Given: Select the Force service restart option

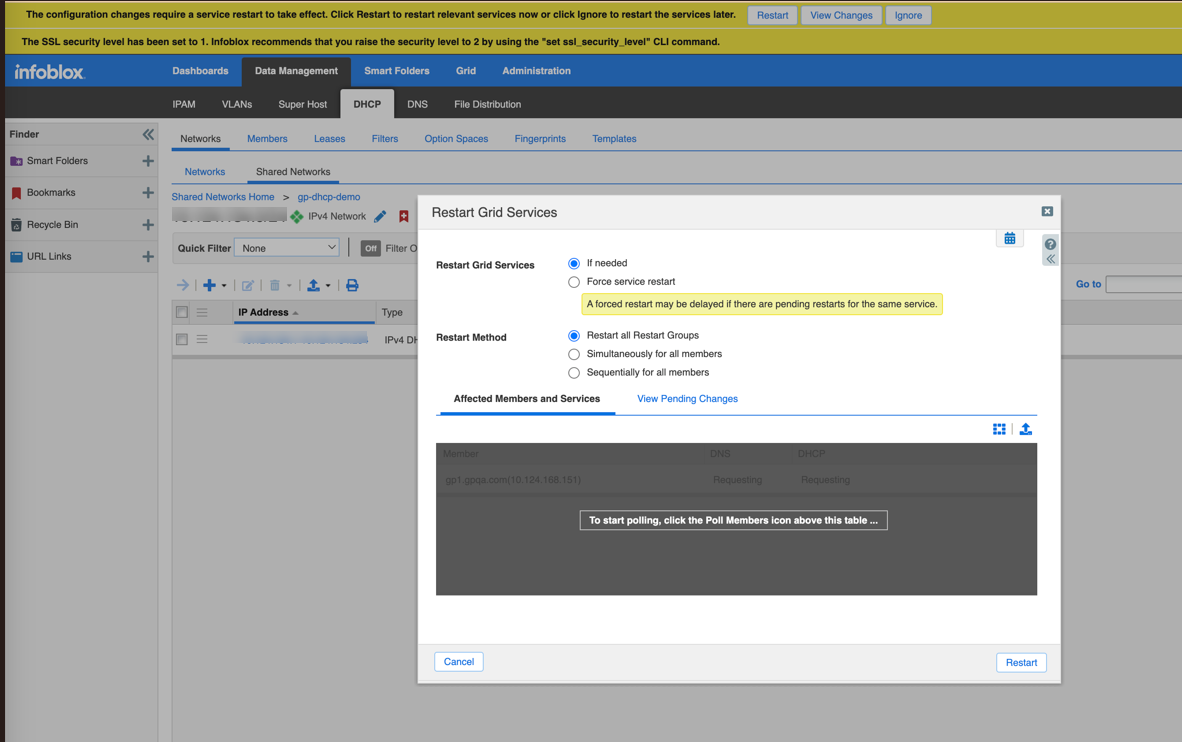Looking at the screenshot, I should pyautogui.click(x=574, y=282).
